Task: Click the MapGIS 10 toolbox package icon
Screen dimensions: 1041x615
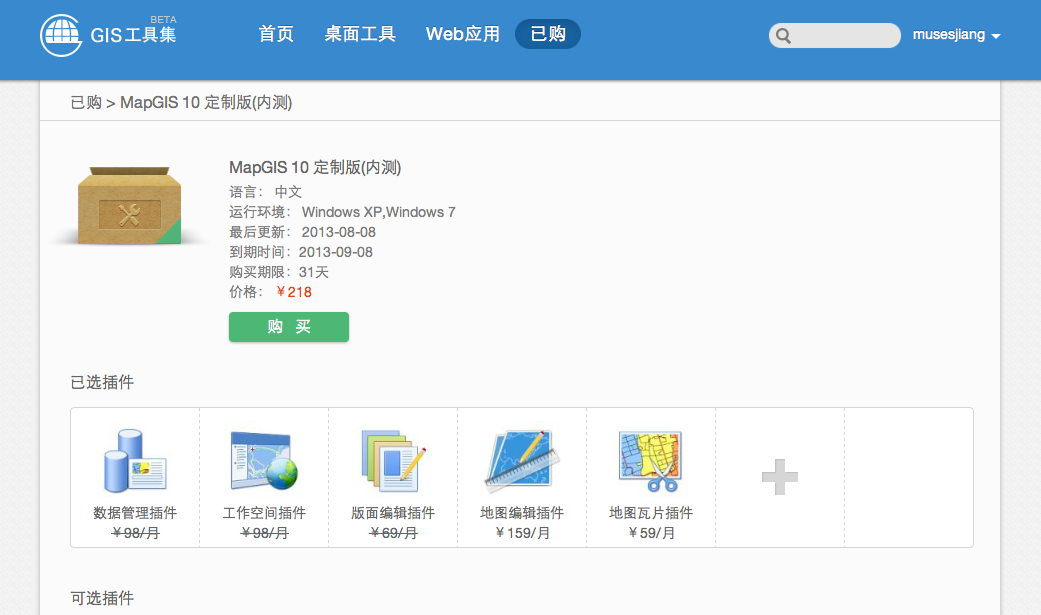Action: point(129,205)
